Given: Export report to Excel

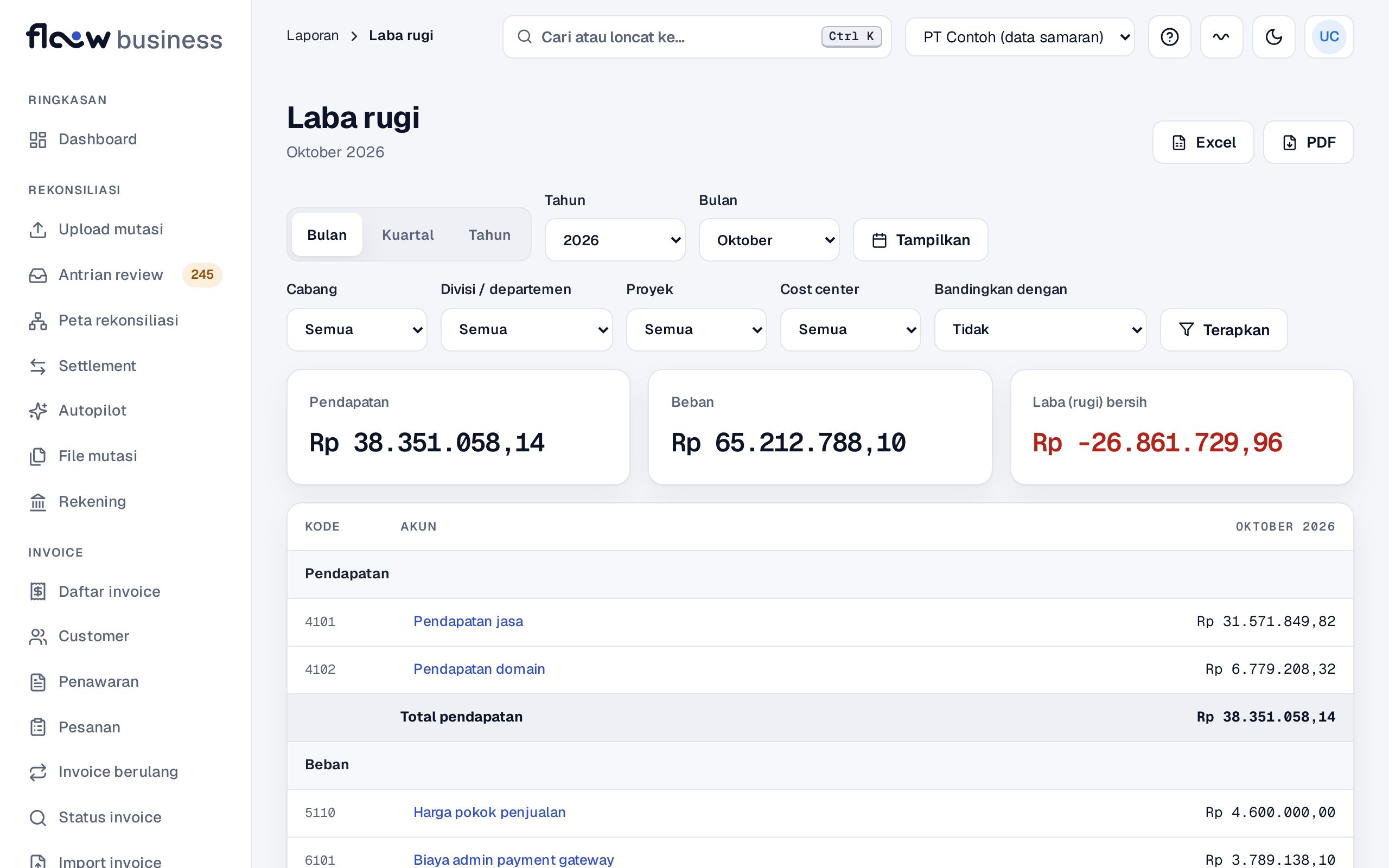Looking at the screenshot, I should tap(1203, 142).
